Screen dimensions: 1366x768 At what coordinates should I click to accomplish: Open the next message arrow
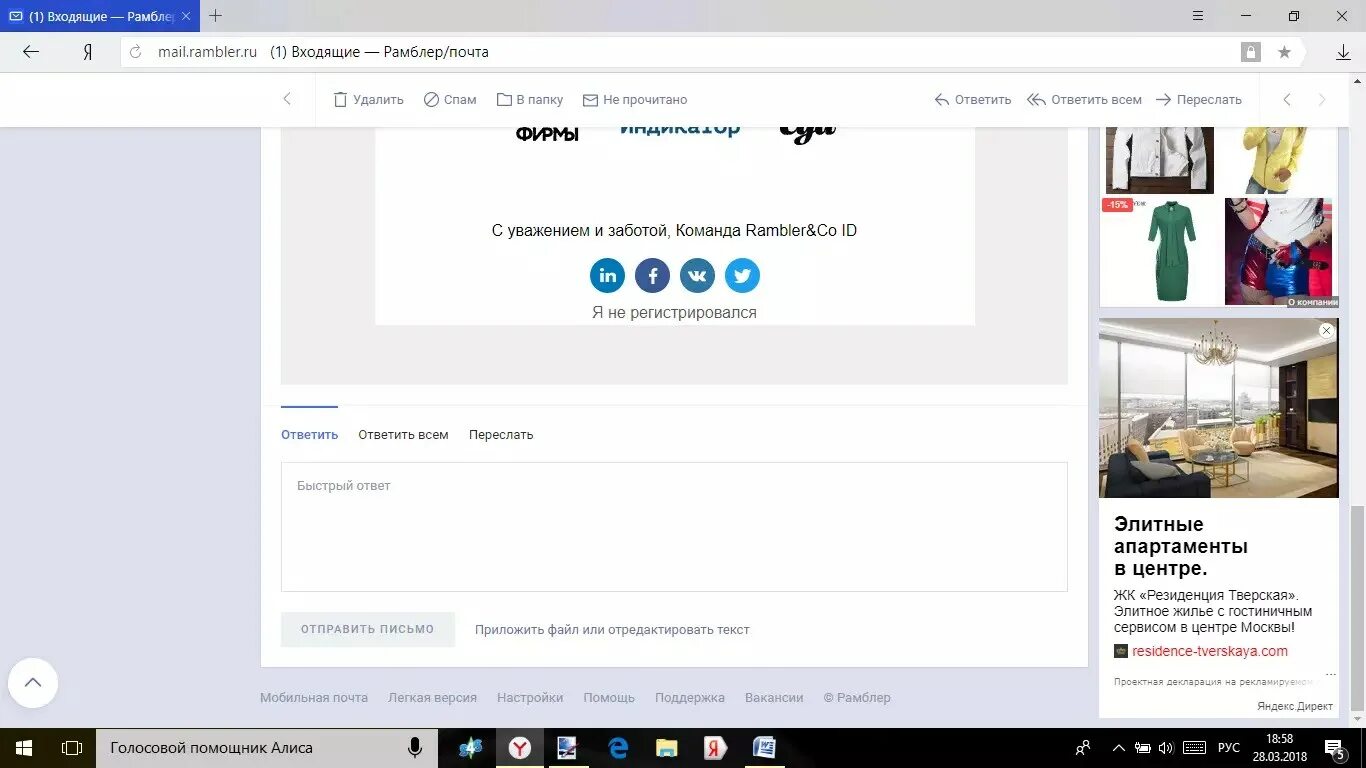(x=1322, y=99)
